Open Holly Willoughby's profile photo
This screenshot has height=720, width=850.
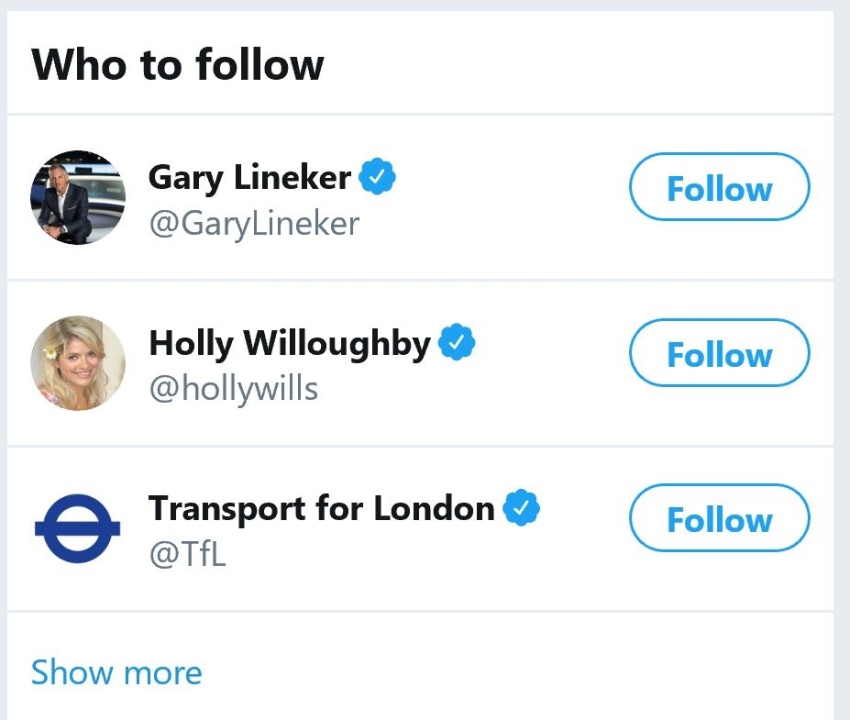click(78, 363)
